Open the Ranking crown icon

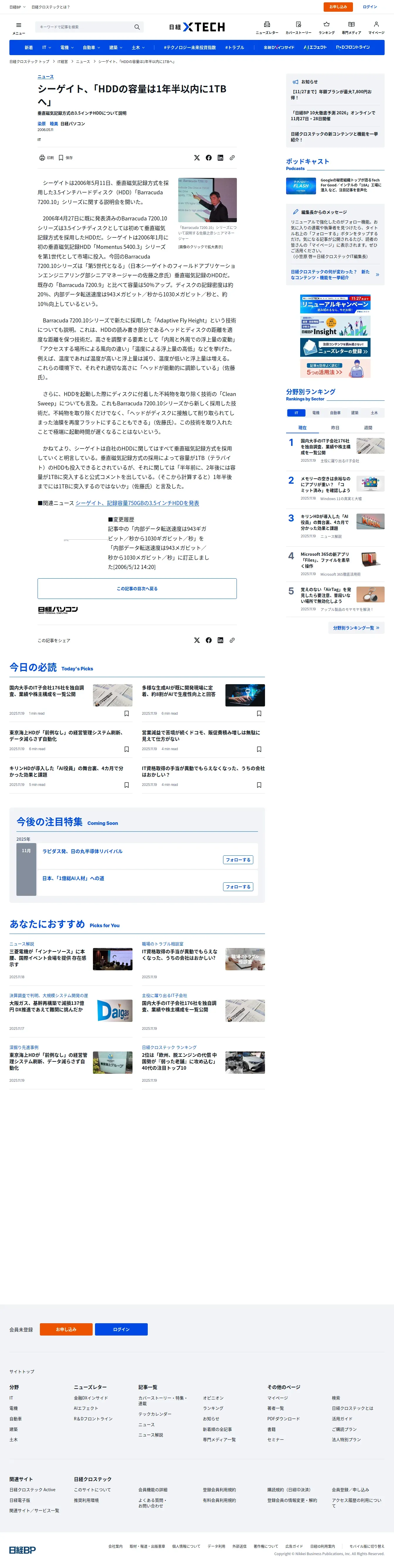(x=326, y=24)
